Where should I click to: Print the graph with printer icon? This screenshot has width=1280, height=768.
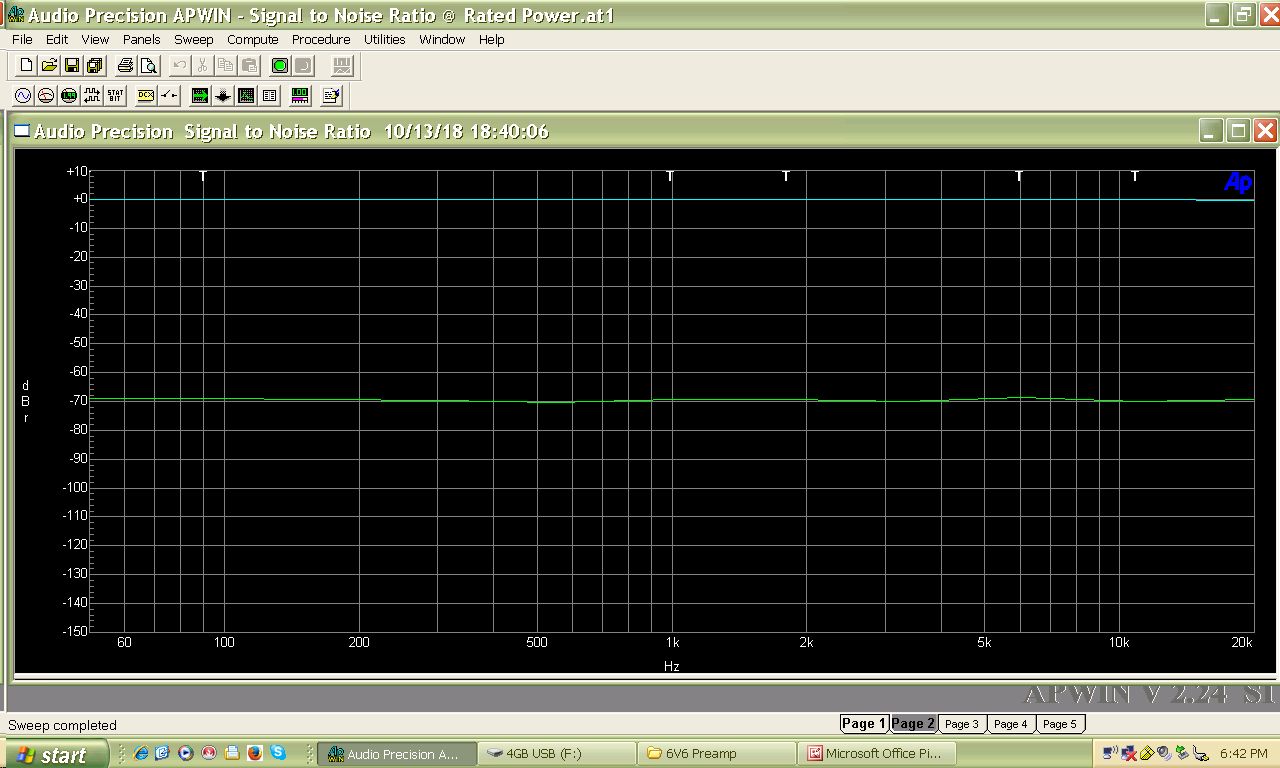[125, 65]
